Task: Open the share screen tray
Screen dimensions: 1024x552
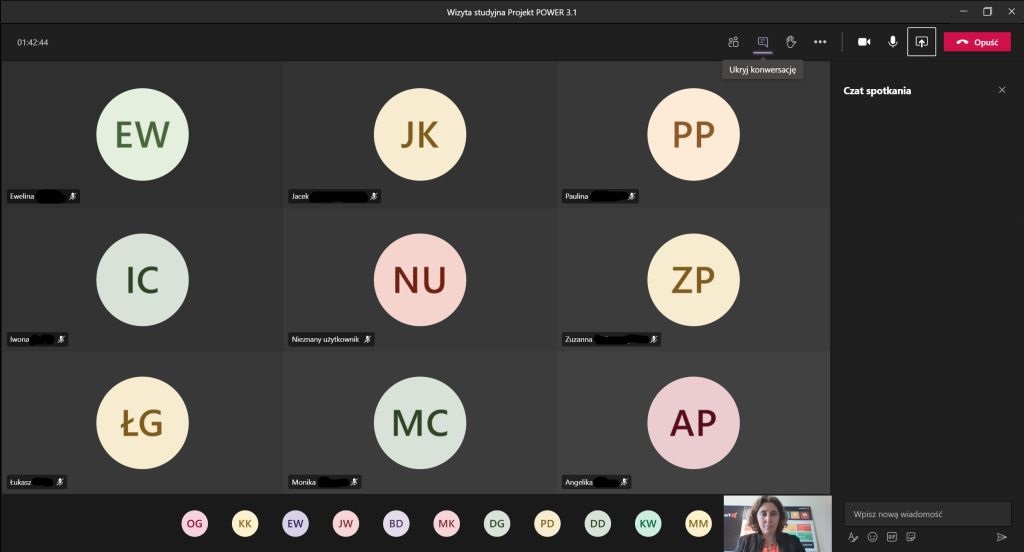Action: 921,42
